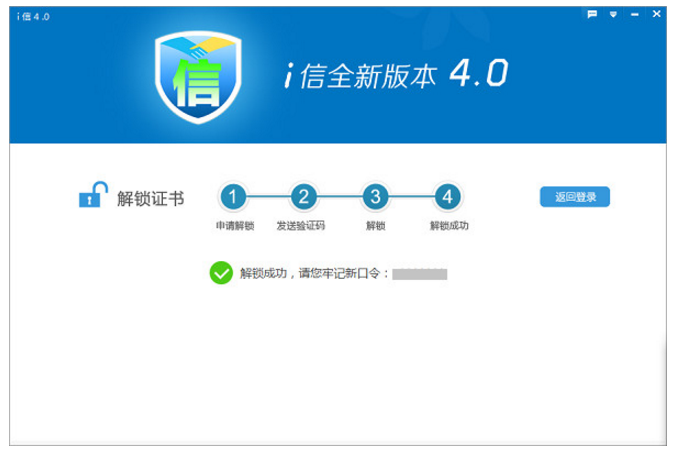The image size is (688, 460).
Task: Click the 解锁 label under step 3
Action: point(376,226)
